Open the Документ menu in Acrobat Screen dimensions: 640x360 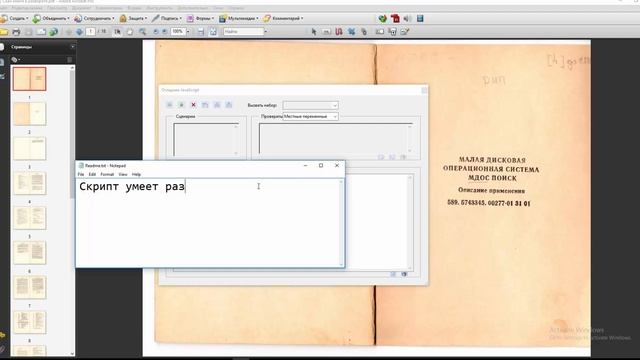point(81,8)
